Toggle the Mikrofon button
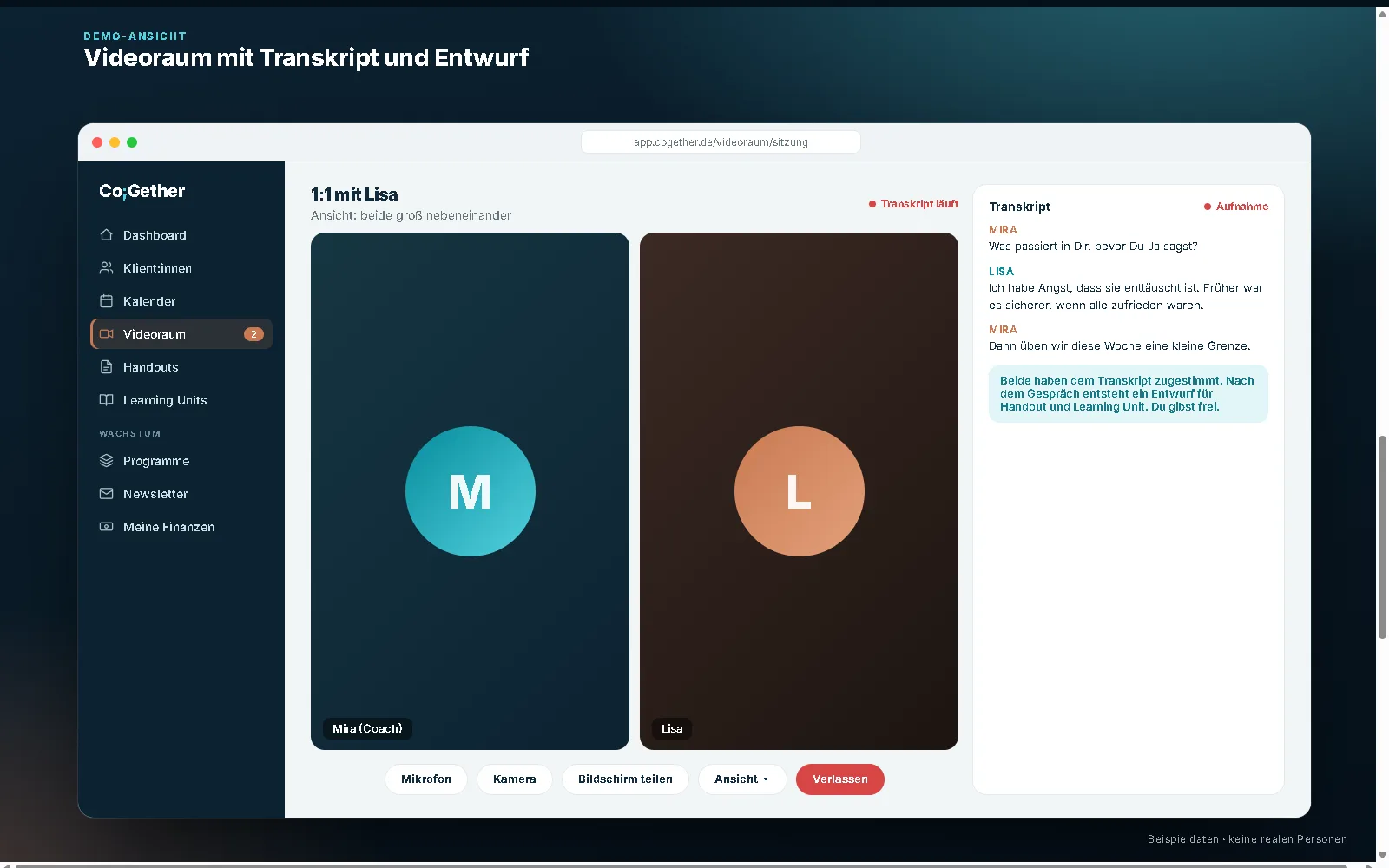The image size is (1389, 868). pos(426,779)
